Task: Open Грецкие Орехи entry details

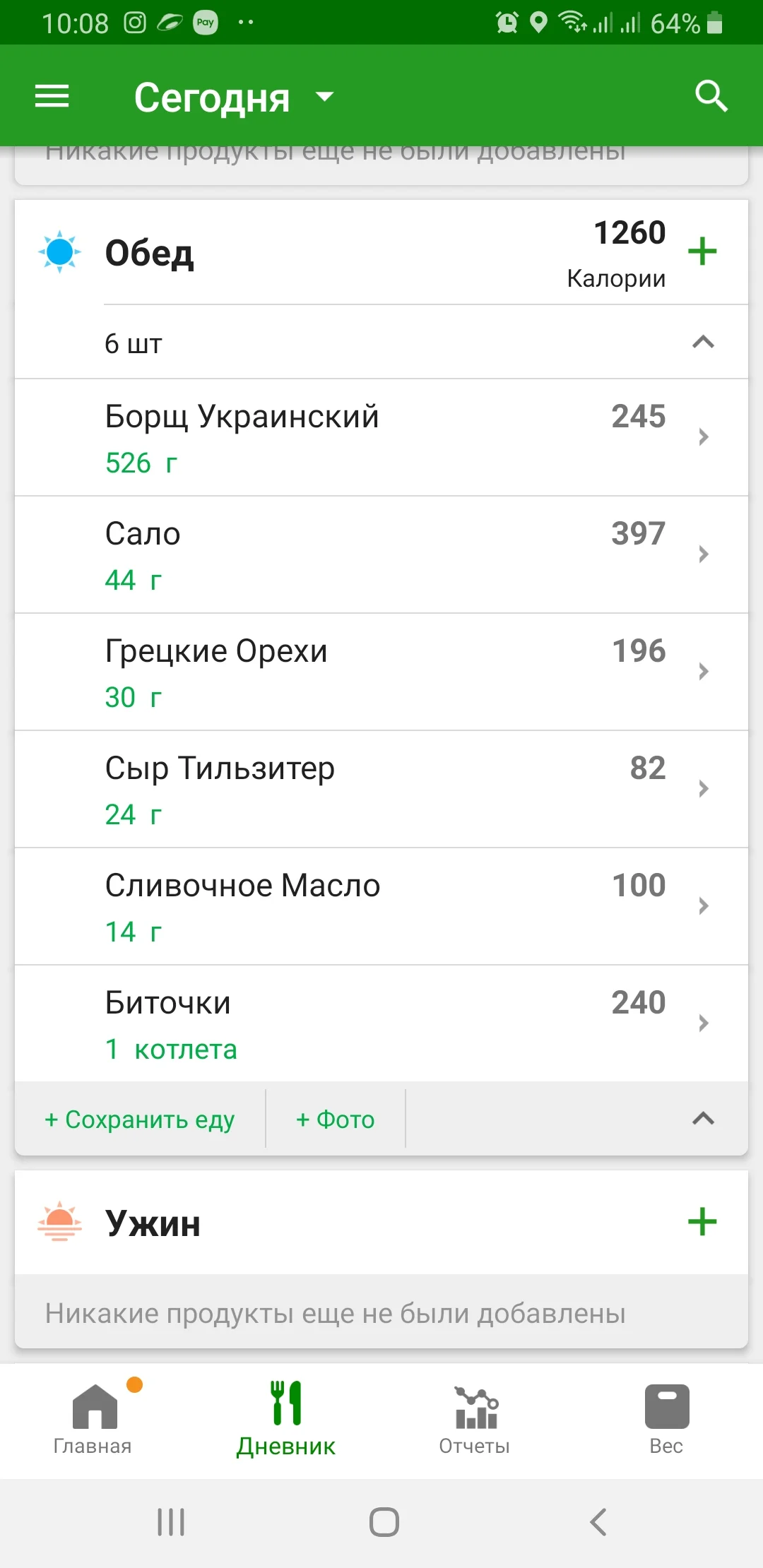Action: pos(381,672)
